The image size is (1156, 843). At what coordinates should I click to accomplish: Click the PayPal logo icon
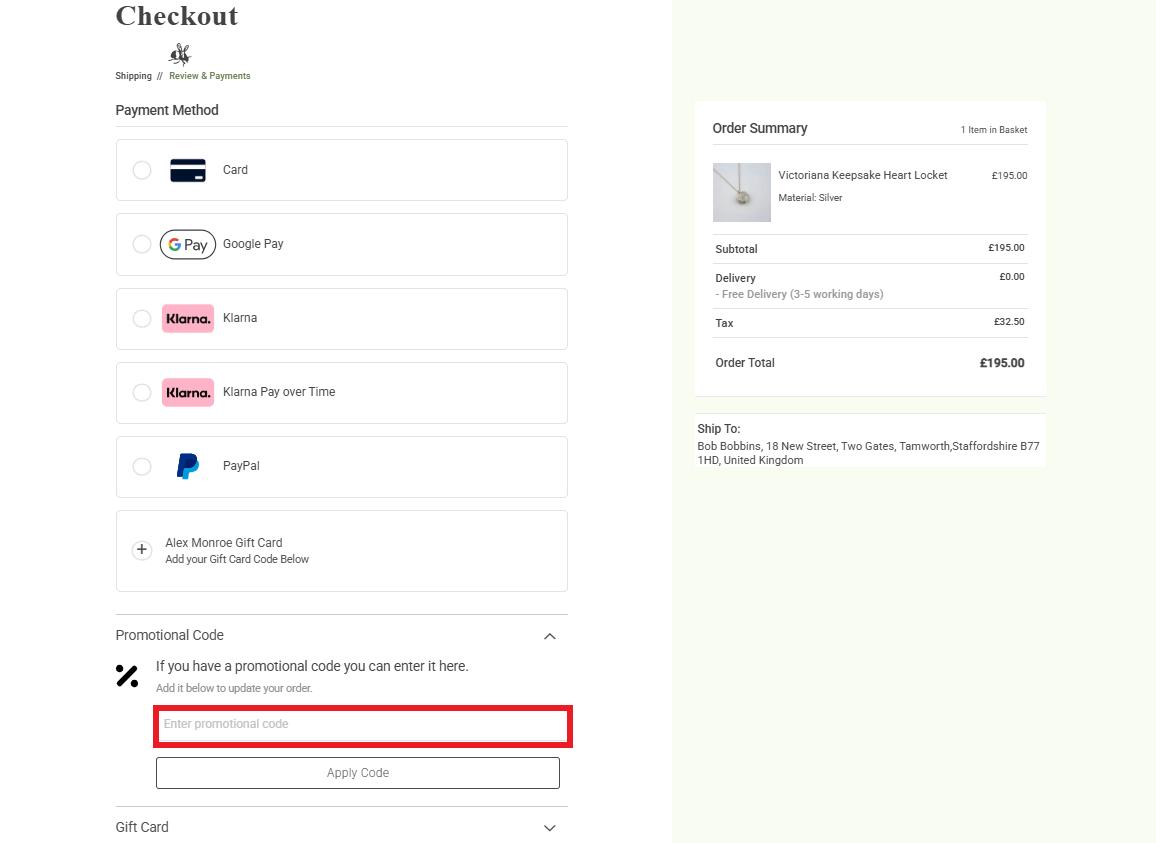point(188,466)
